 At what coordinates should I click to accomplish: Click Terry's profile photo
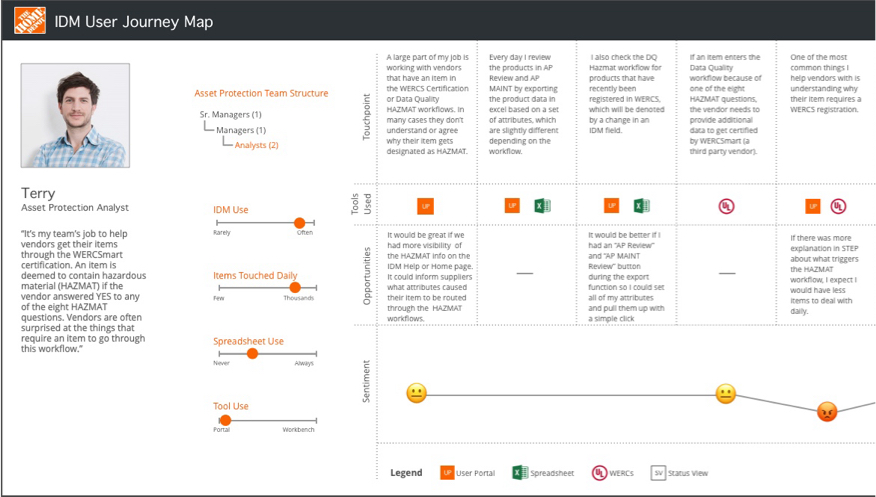click(x=75, y=116)
